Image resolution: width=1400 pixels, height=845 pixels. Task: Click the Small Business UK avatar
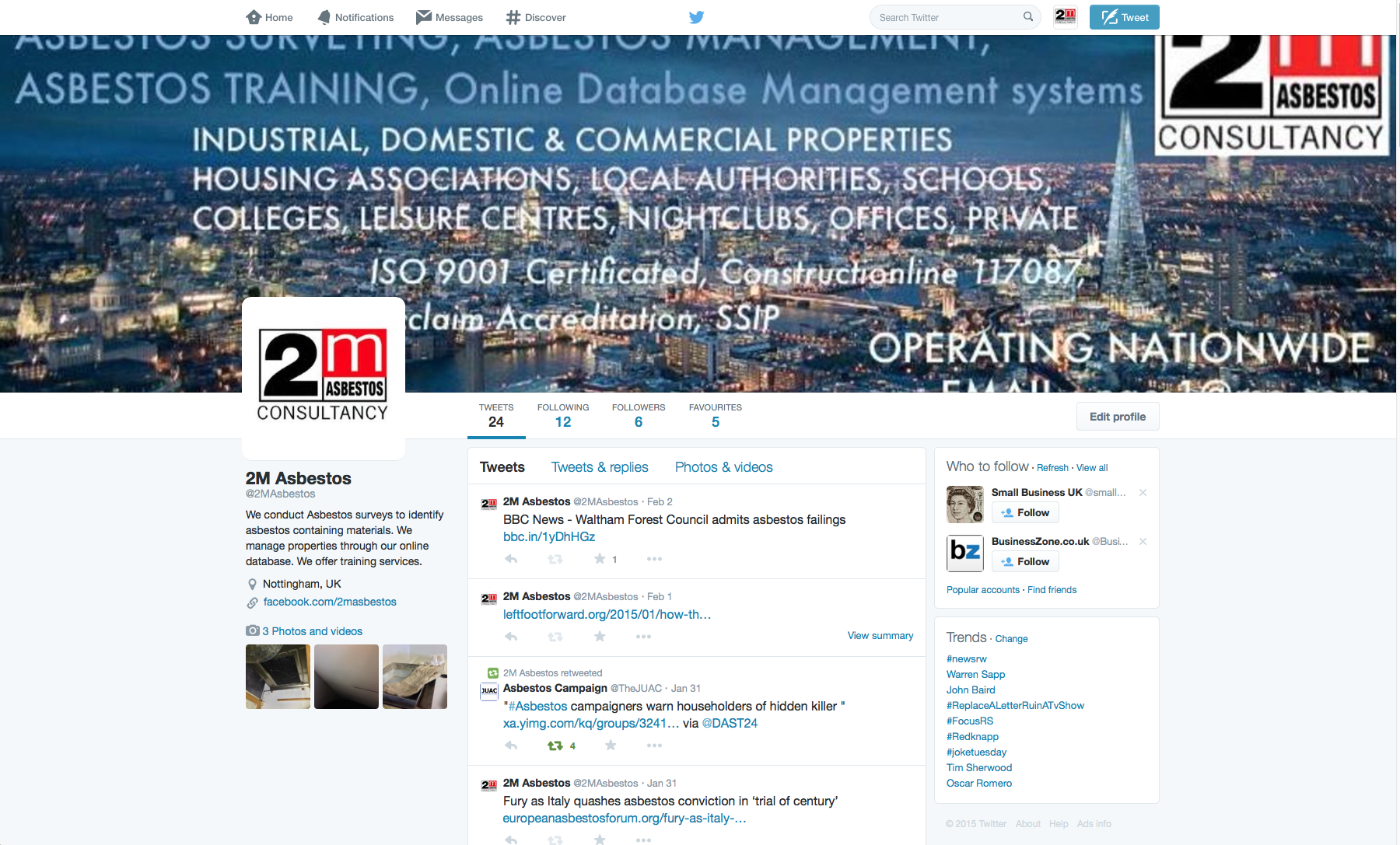[965, 505]
